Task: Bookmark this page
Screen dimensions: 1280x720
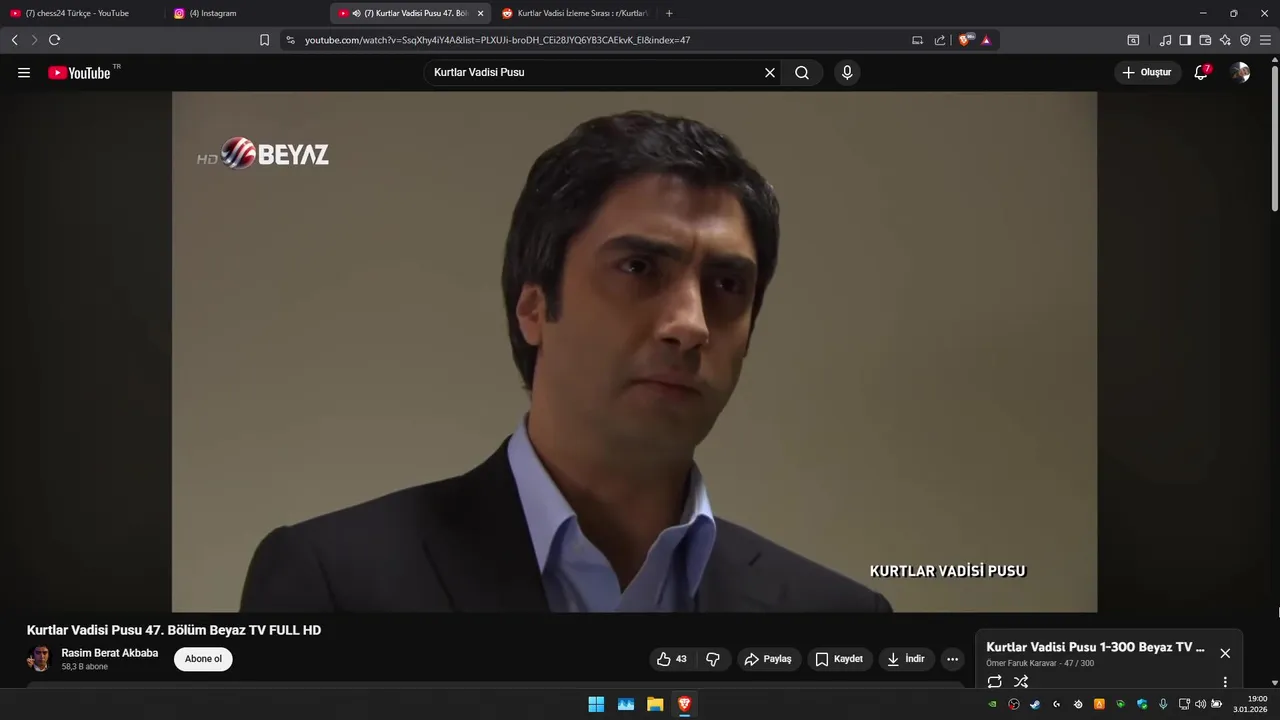Action: (264, 40)
